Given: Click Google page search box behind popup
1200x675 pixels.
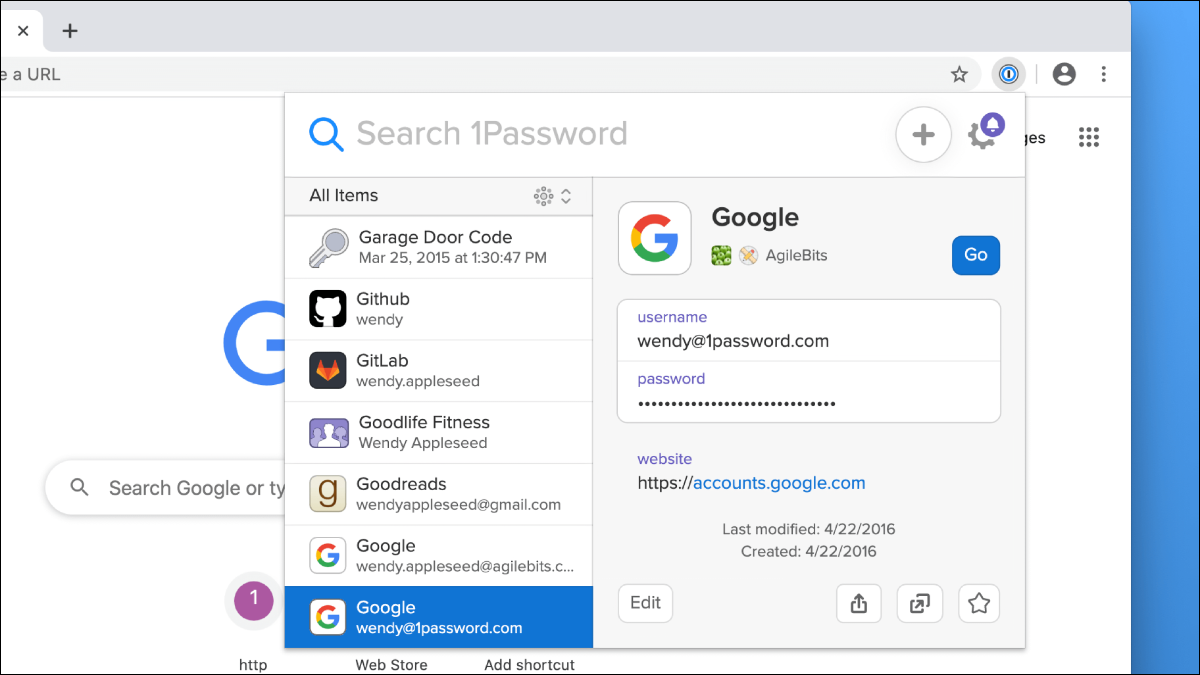Looking at the screenshot, I should click(165, 488).
